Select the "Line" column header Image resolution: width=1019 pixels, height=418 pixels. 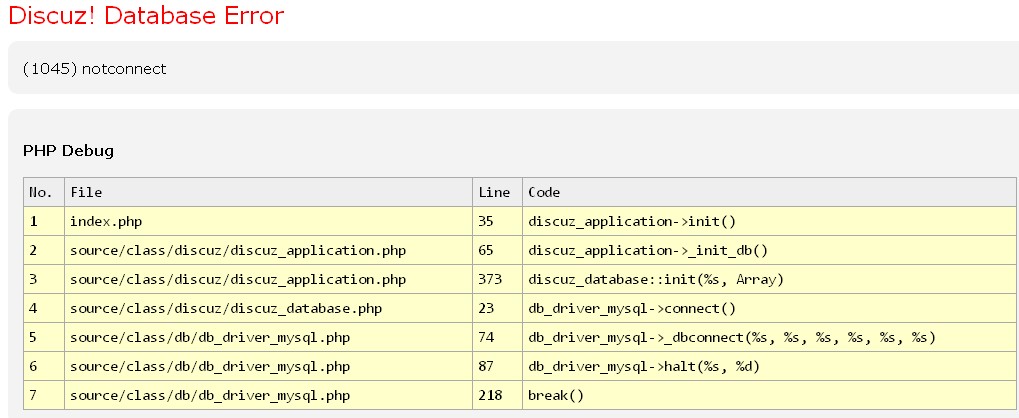(x=494, y=192)
